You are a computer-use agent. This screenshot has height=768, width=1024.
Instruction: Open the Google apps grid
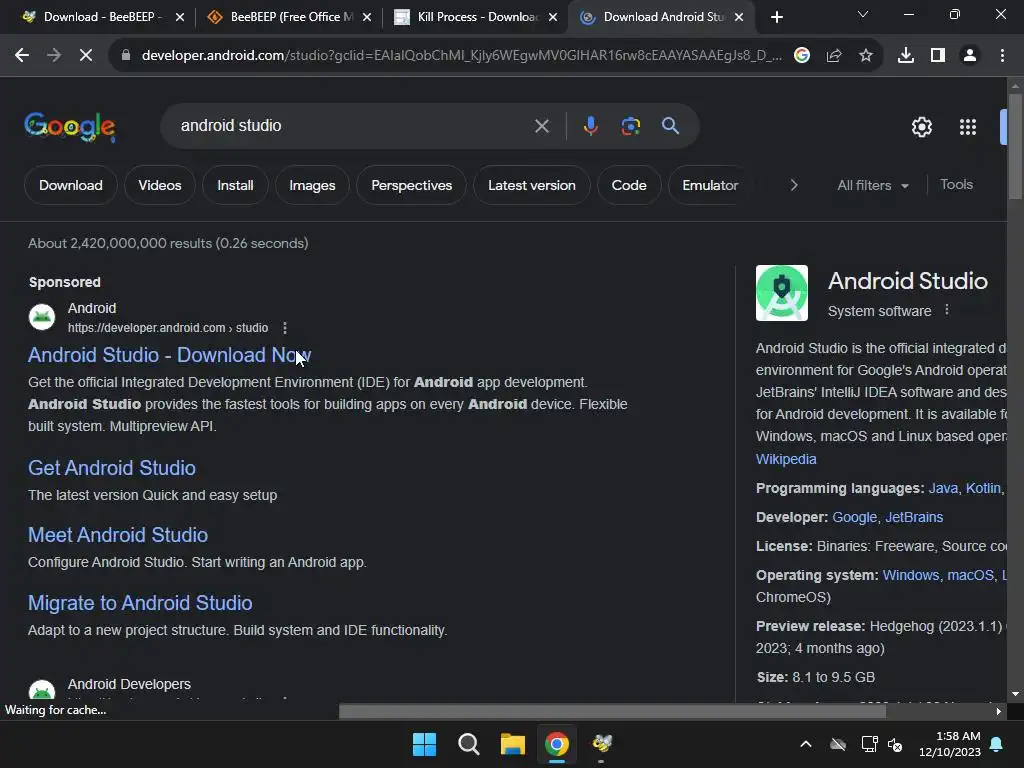968,127
